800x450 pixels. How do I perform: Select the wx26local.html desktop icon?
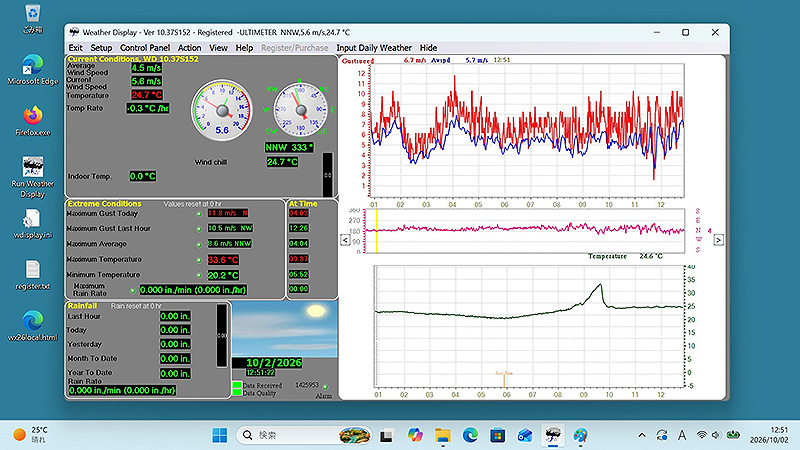[33, 326]
